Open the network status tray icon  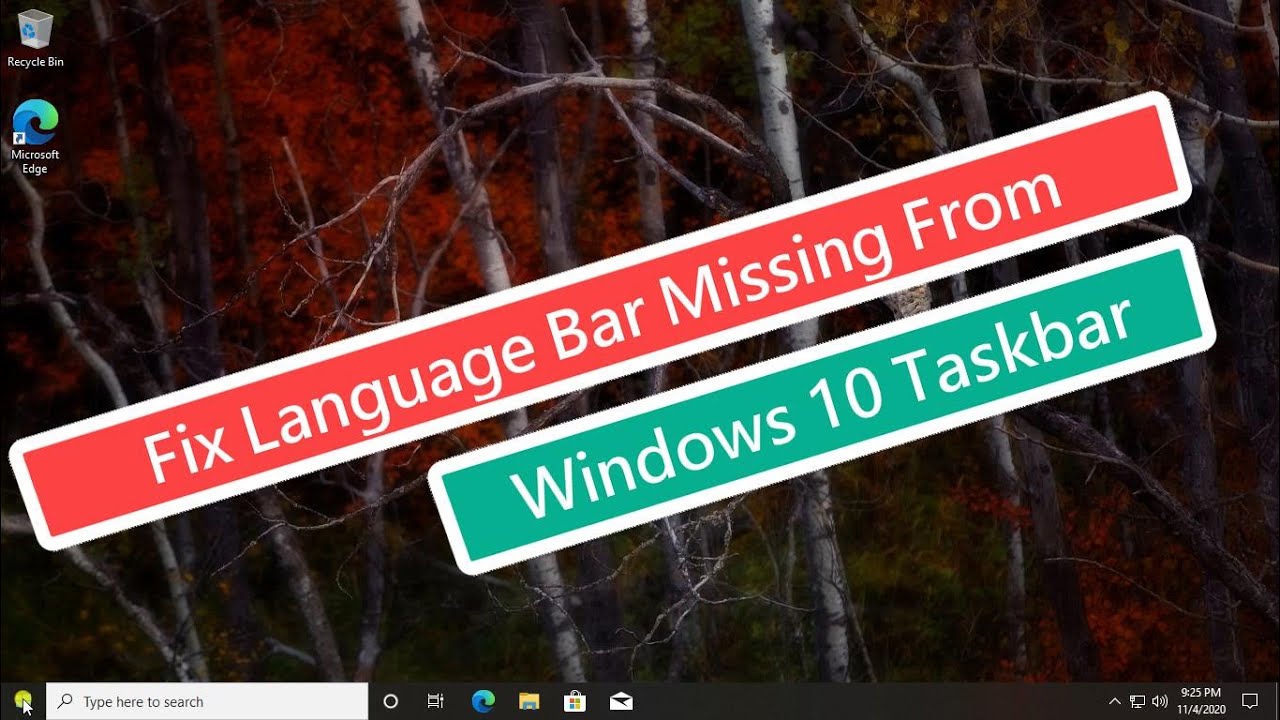tap(1138, 702)
